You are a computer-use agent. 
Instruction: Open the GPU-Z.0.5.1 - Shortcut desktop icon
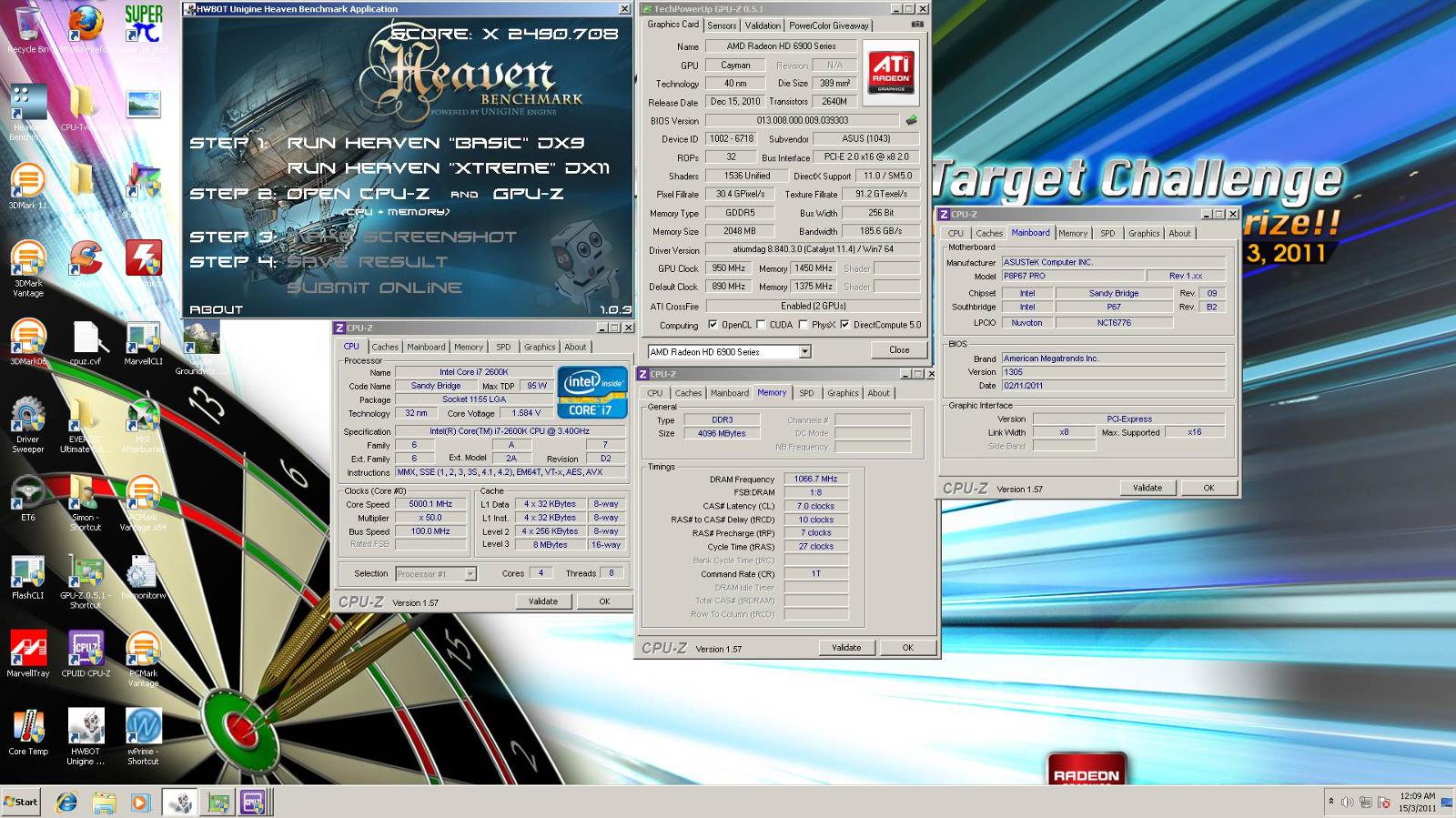point(86,581)
